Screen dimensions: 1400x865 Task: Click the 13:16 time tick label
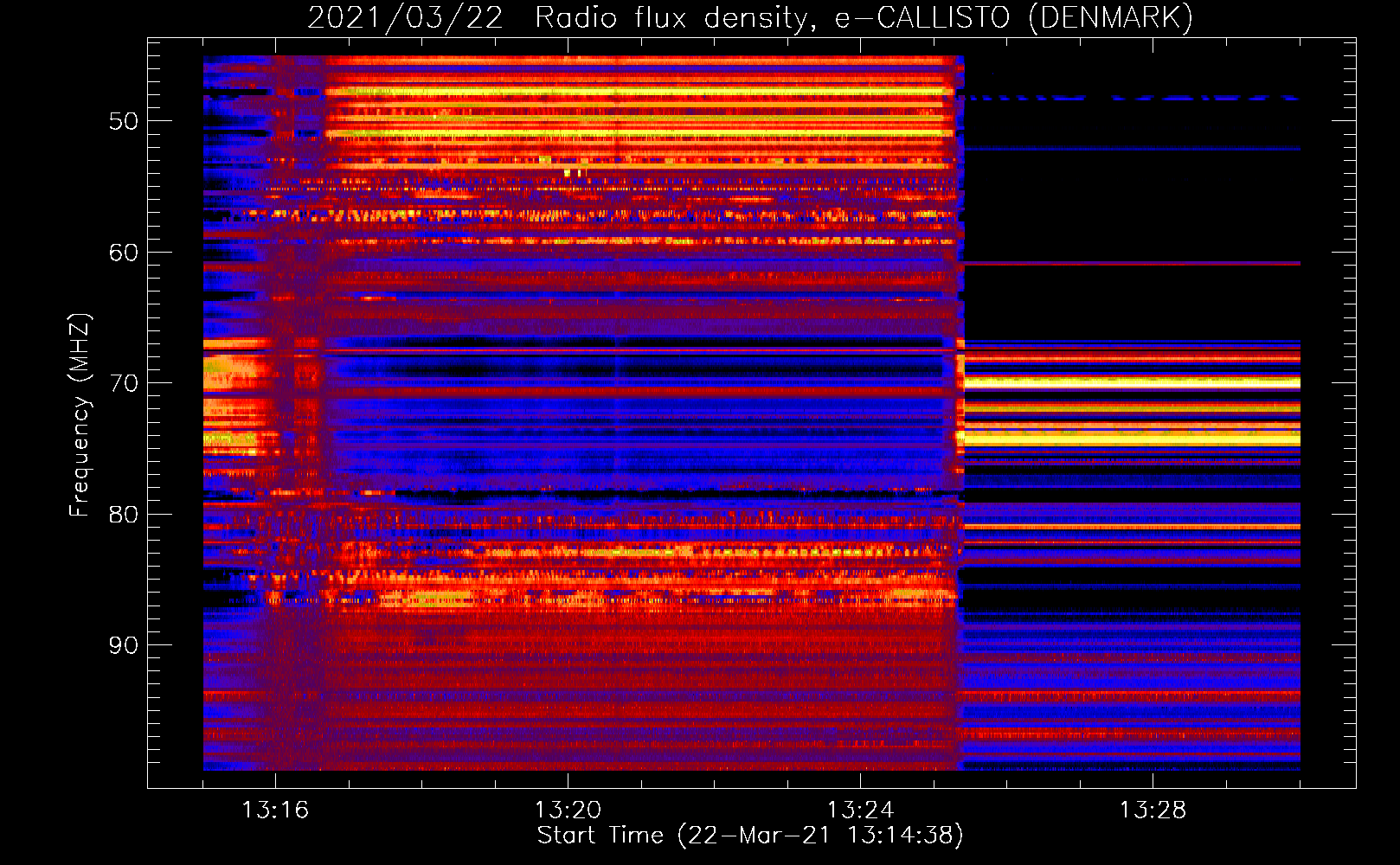[275, 810]
